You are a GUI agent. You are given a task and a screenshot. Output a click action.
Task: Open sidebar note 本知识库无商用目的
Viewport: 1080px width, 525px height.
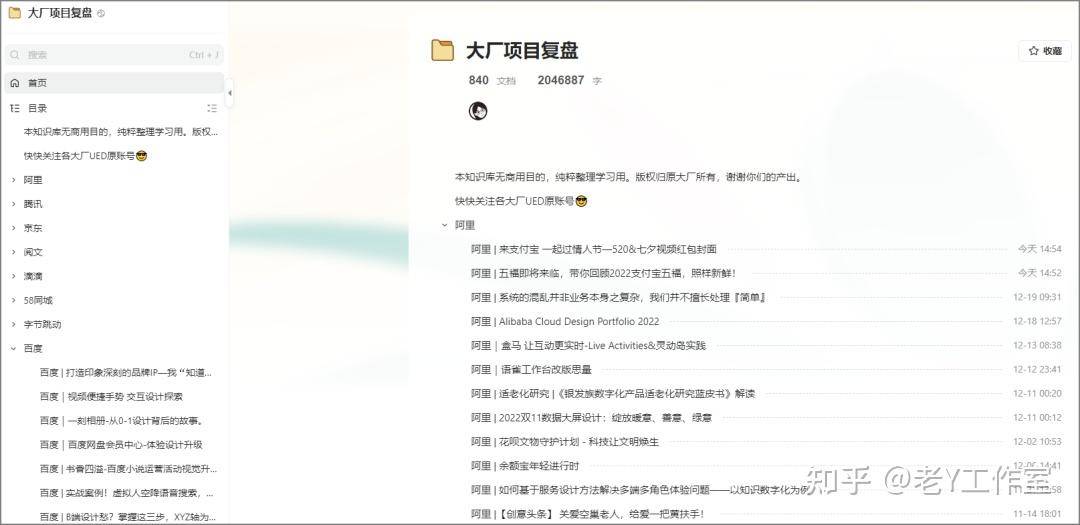click(121, 132)
